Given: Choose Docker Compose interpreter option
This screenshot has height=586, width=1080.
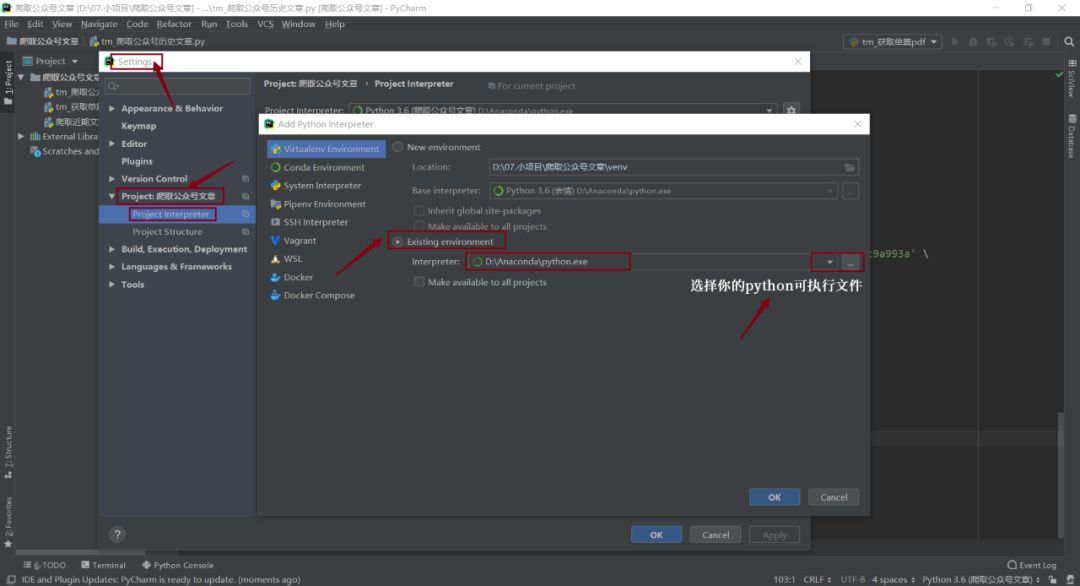Looking at the screenshot, I should 312,295.
